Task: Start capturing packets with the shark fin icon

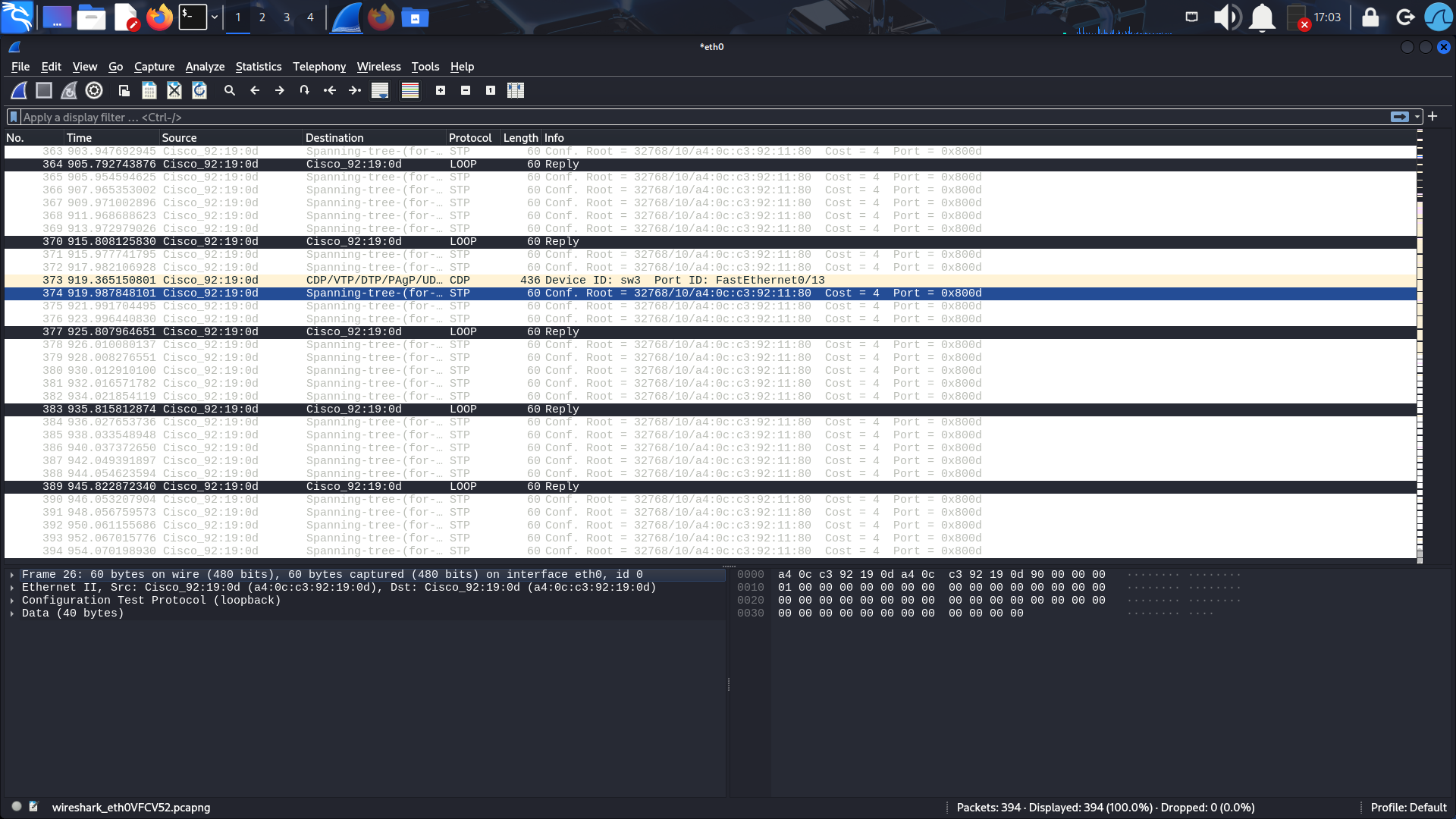Action: [x=19, y=90]
